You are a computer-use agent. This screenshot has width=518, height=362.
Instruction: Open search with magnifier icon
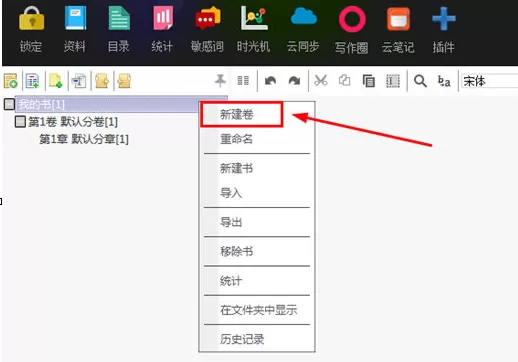[x=420, y=81]
